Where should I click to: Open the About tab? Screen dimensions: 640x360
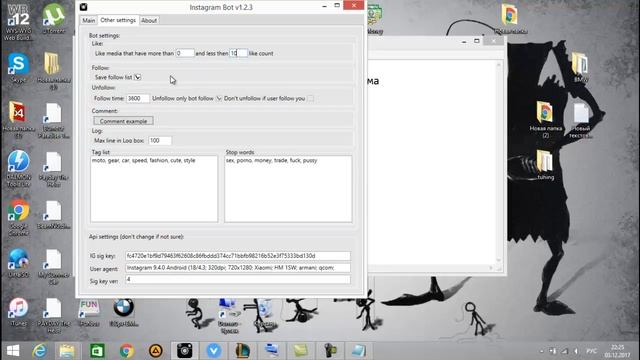pos(149,20)
